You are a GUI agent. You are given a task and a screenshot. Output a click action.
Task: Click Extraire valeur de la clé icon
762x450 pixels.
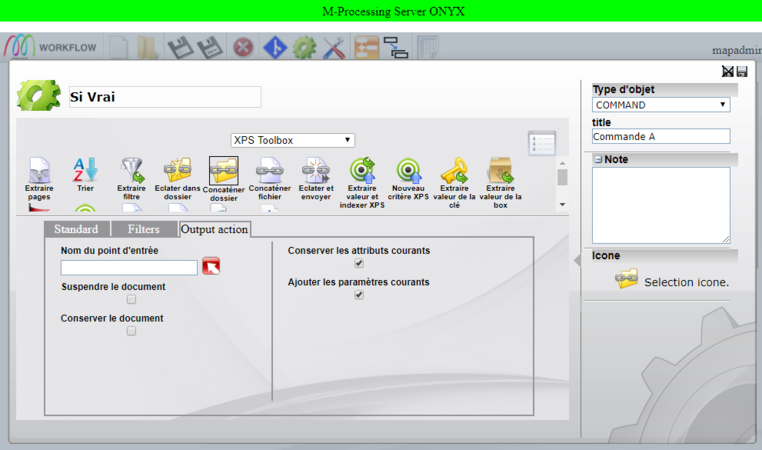coord(454,170)
